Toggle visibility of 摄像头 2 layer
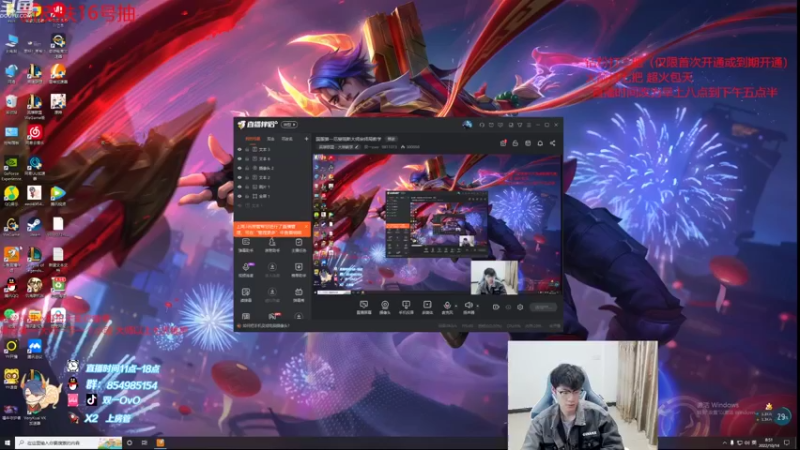 pyautogui.click(x=240, y=168)
